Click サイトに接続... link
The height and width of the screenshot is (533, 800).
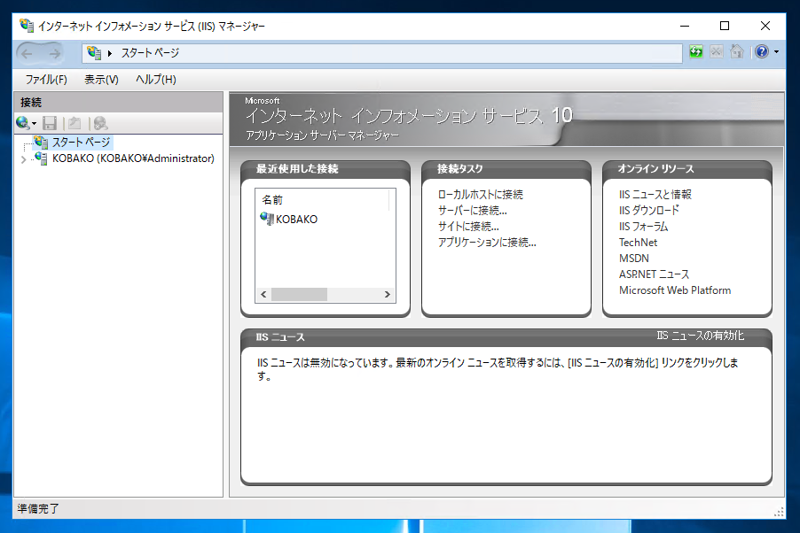click(x=468, y=226)
